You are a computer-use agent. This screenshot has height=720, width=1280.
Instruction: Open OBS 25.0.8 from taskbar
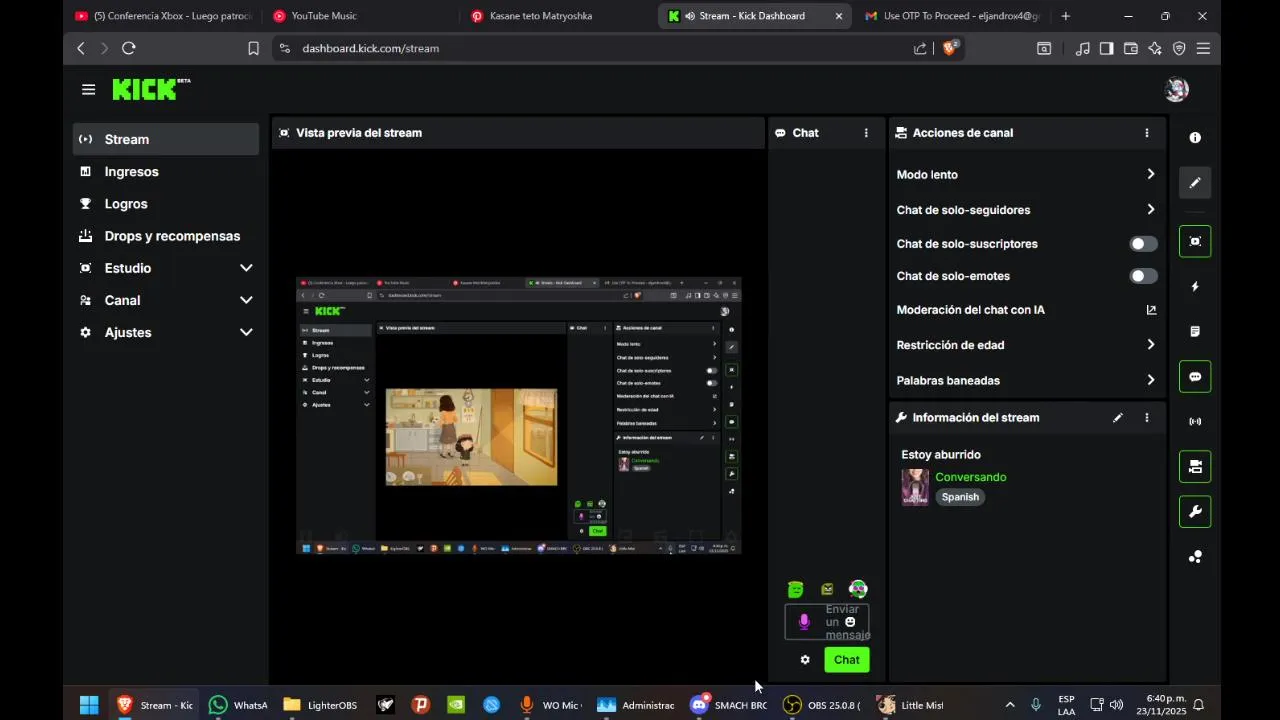point(822,705)
